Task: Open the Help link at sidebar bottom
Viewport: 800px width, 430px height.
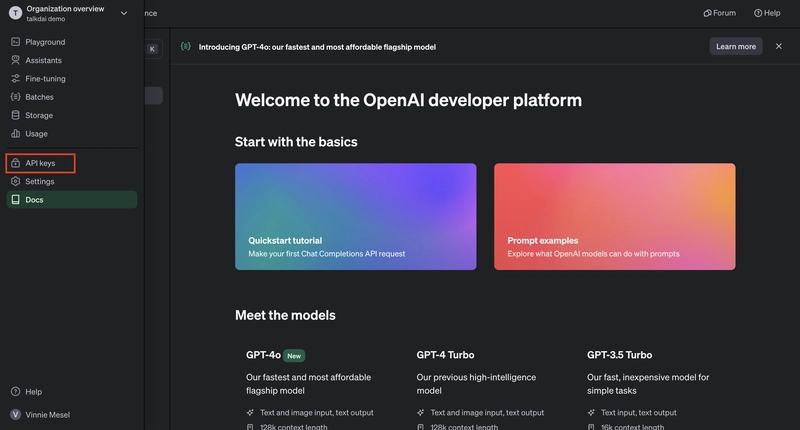Action: coord(71,392)
